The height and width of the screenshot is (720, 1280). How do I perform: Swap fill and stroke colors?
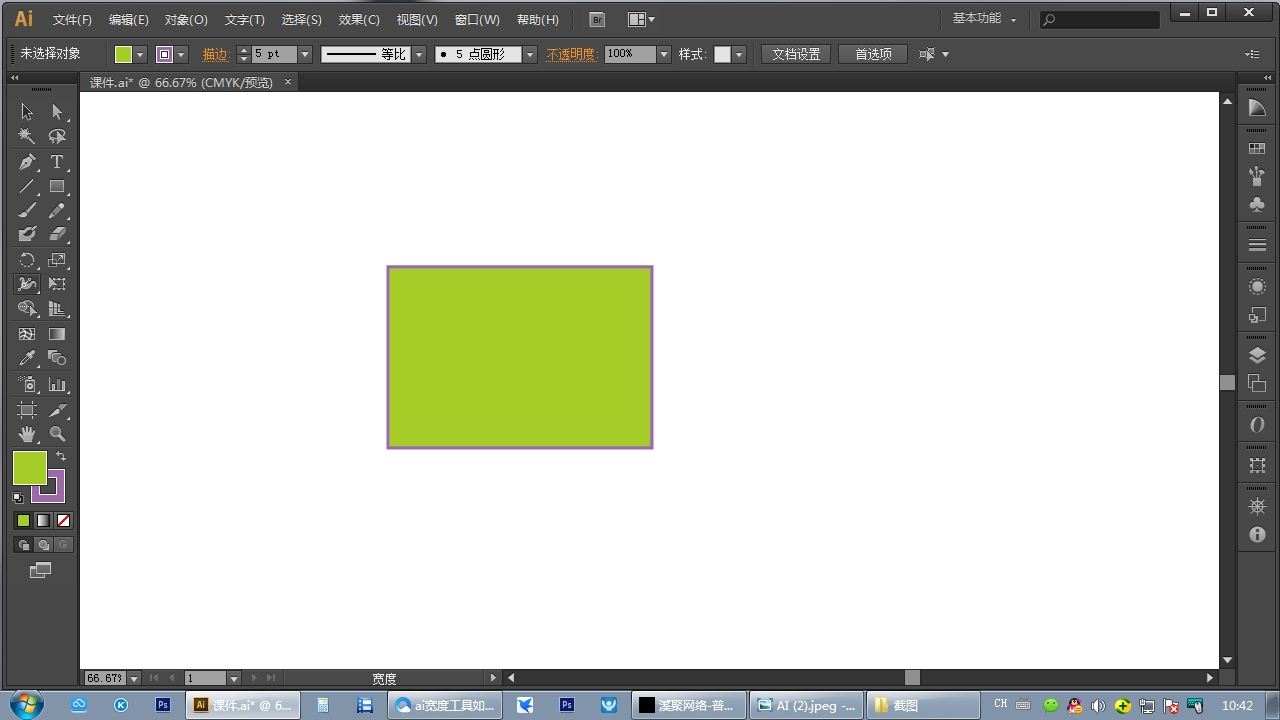(61, 456)
